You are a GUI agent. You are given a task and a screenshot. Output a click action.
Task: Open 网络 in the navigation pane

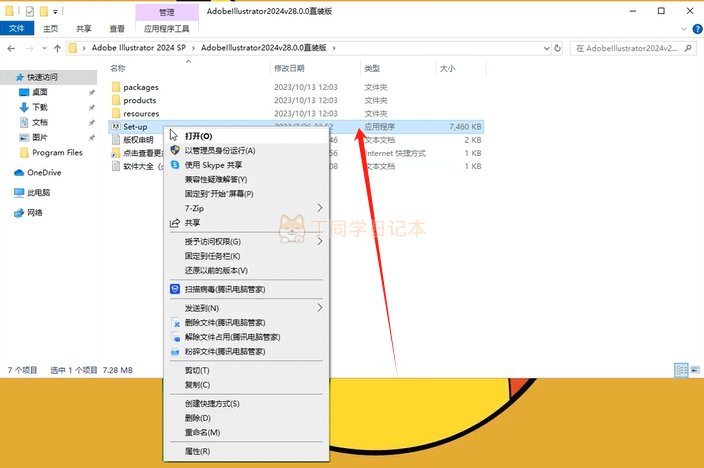[x=35, y=213]
